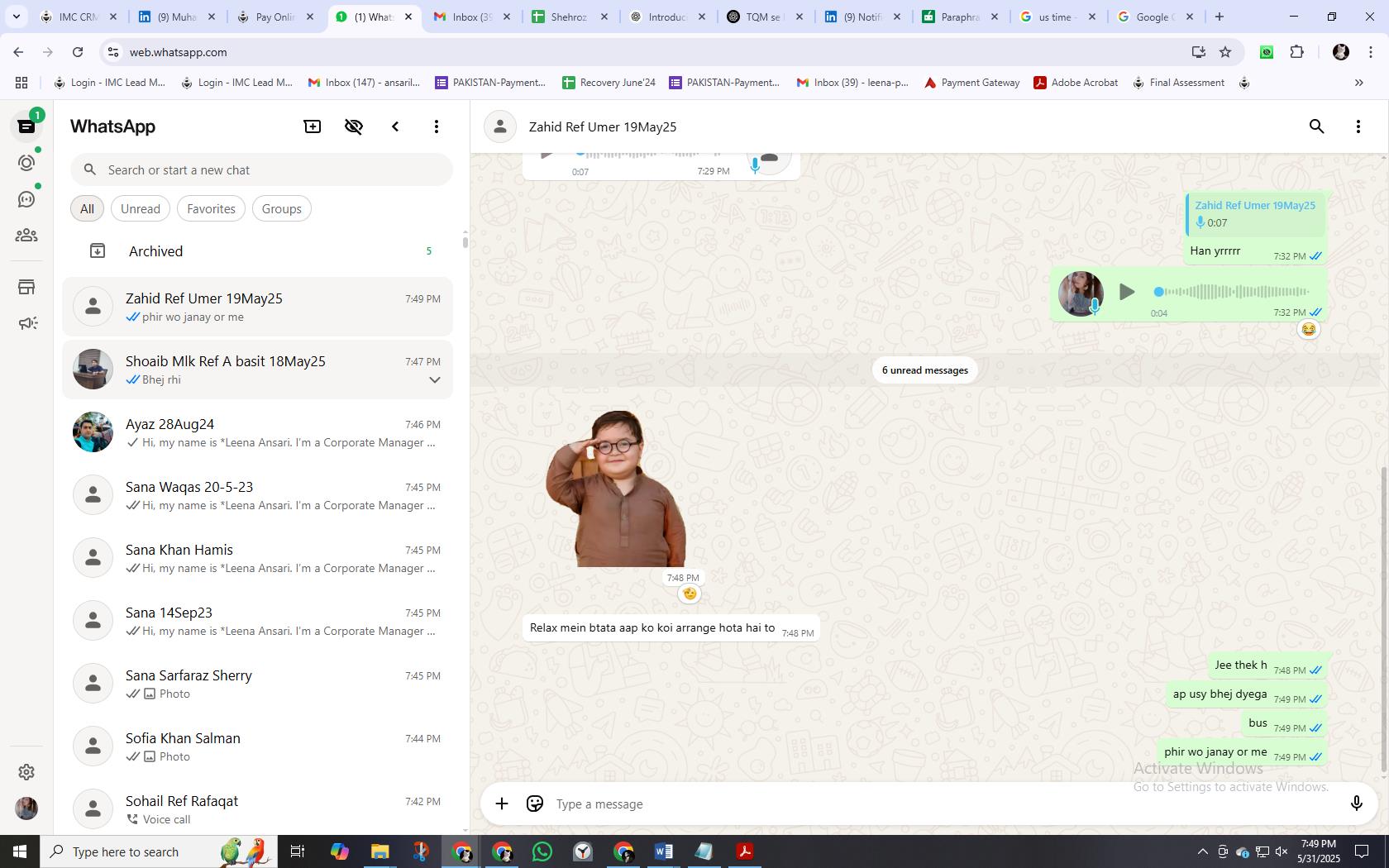Click emoji reaction under the sticker
Image resolution: width=1389 pixels, height=868 pixels.
[x=690, y=594]
